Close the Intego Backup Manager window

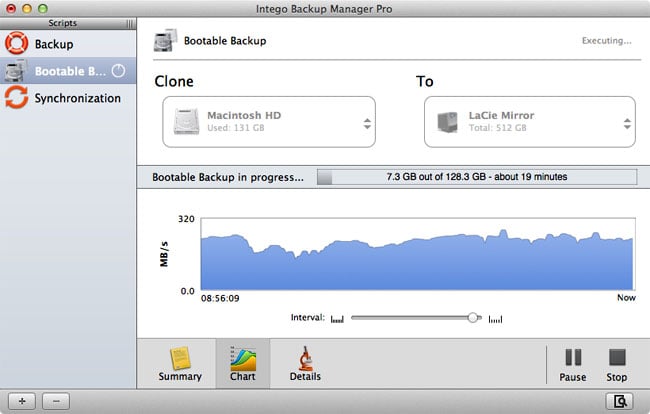(x=11, y=8)
